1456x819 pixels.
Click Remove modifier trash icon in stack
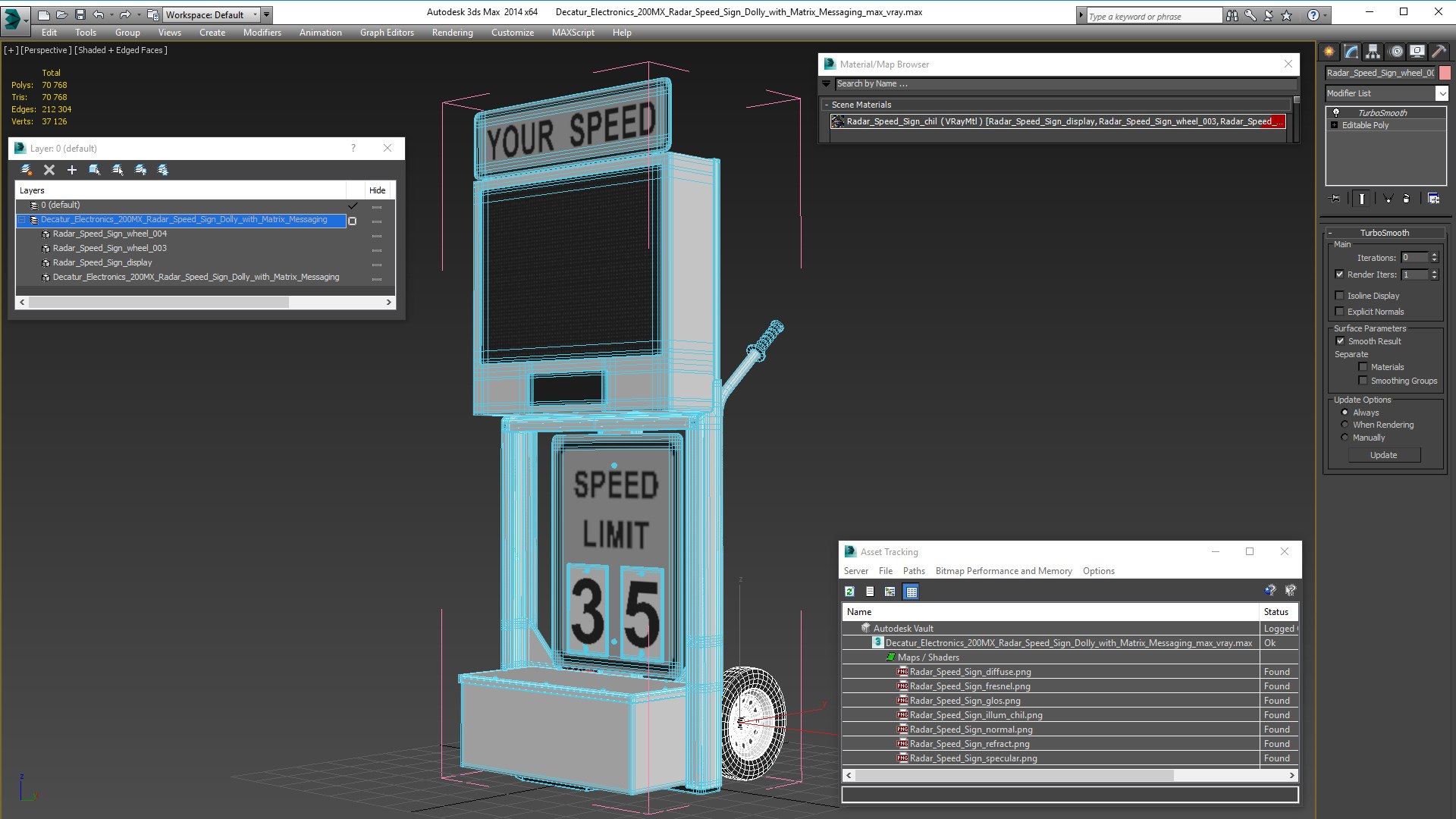(1407, 199)
